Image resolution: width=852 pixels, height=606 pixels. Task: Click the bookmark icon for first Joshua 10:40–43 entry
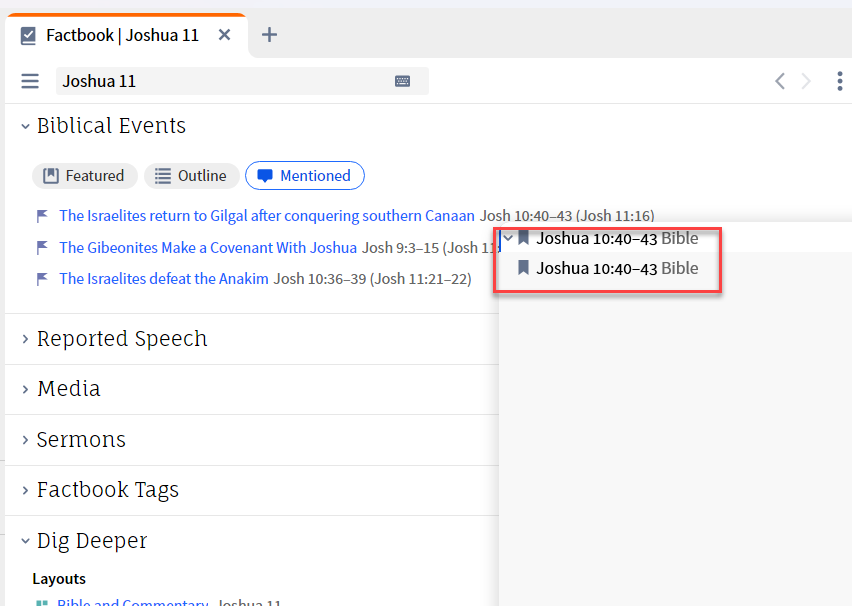tap(523, 238)
